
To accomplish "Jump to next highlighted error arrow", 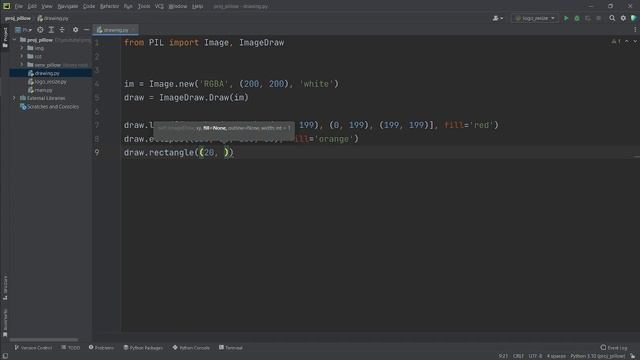I will [x=635, y=41].
